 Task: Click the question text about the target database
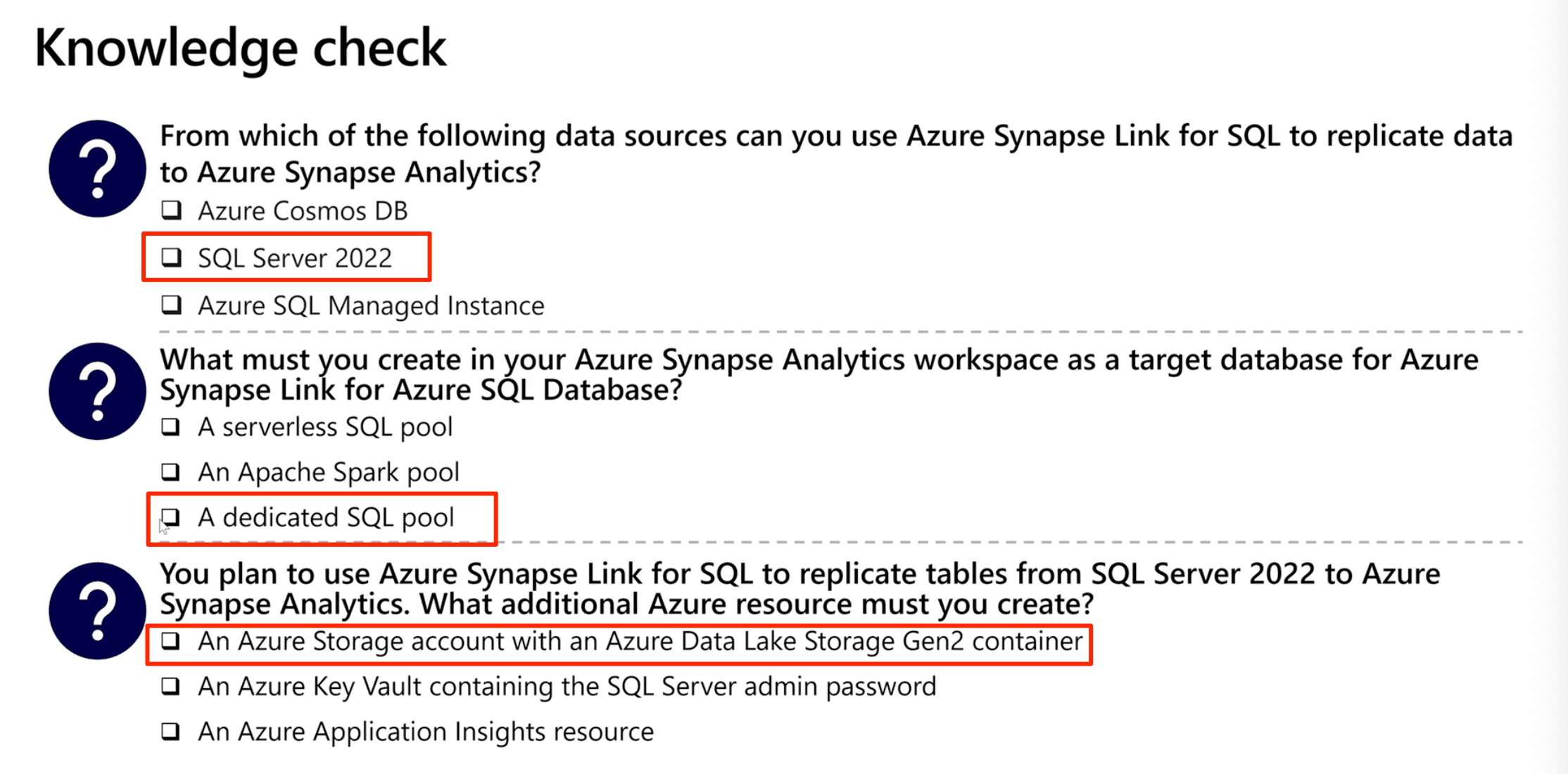pyautogui.click(x=818, y=374)
